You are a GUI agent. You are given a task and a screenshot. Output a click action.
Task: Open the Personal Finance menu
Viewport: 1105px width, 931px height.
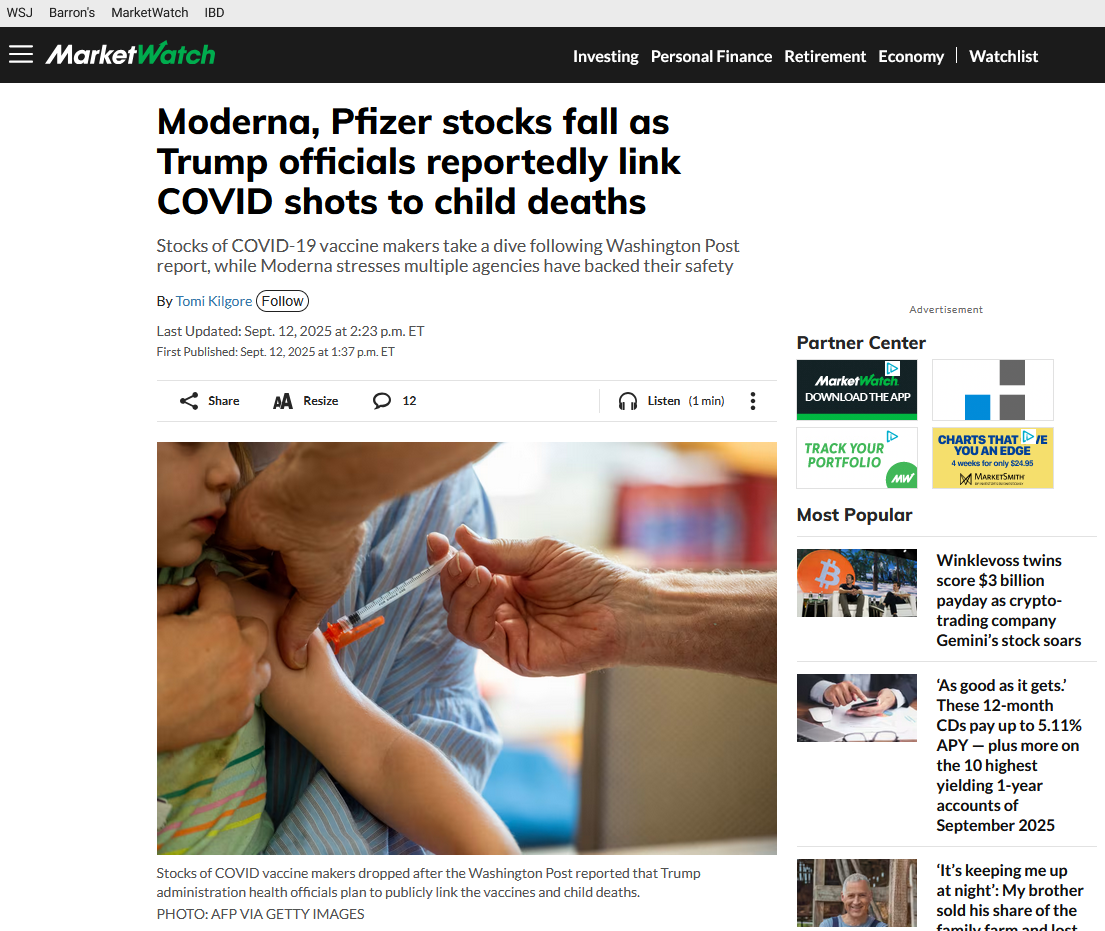pos(711,56)
